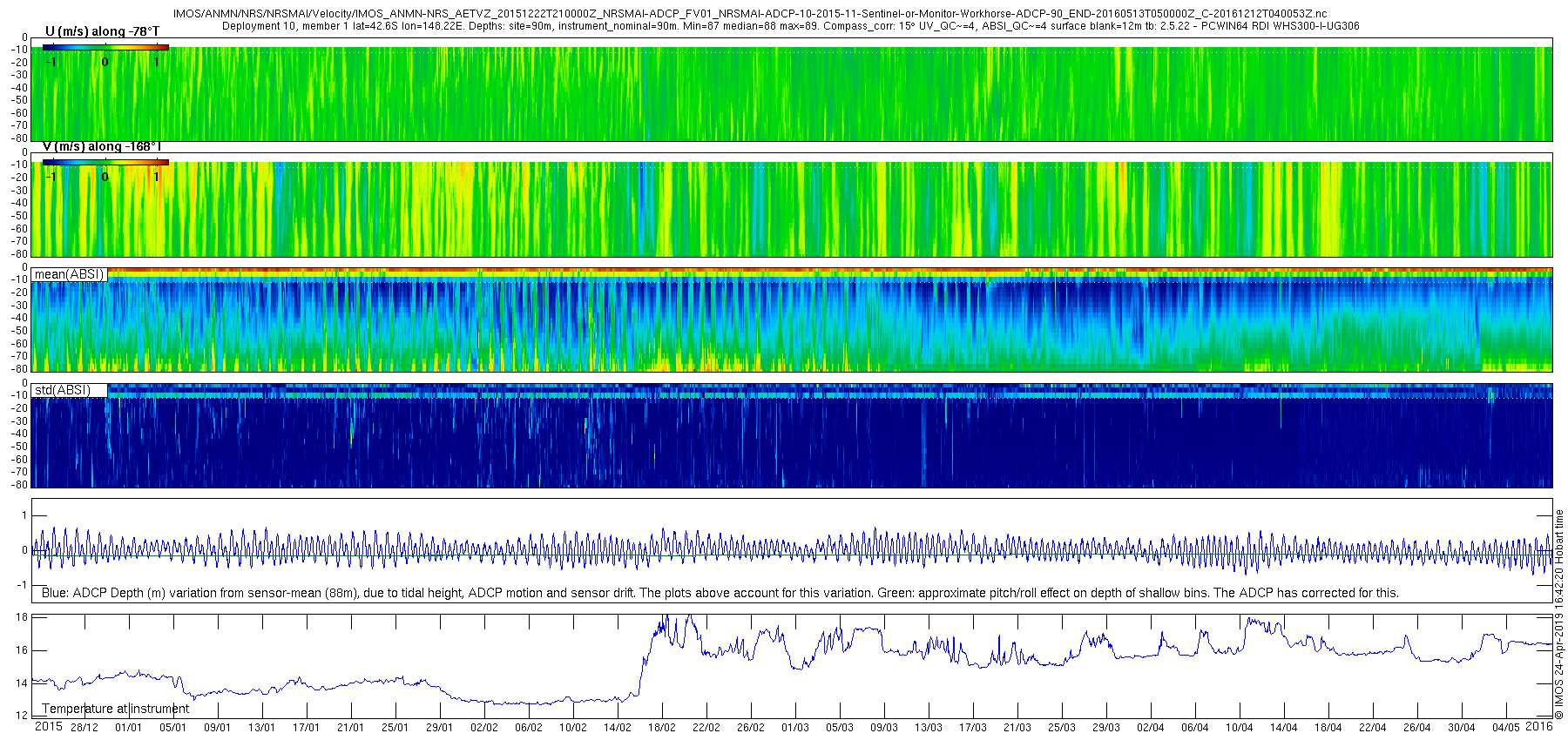1568x740 pixels.
Task: Click the V velocity colorbar
Action: (105, 162)
